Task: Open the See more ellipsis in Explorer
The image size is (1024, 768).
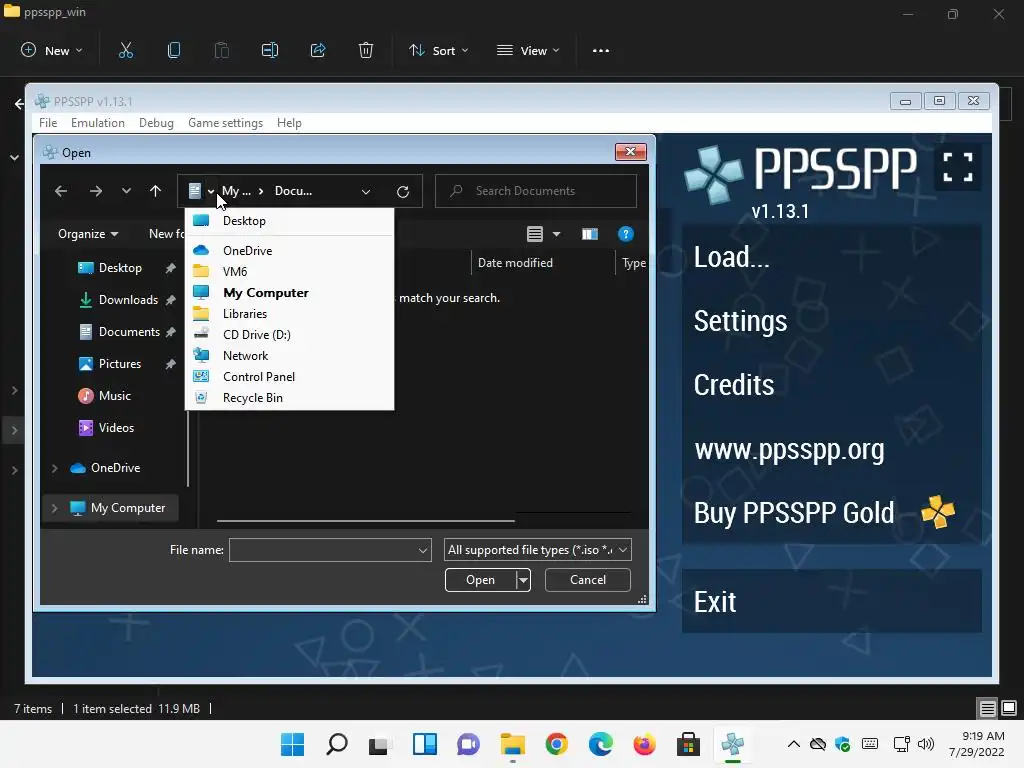Action: click(x=601, y=50)
